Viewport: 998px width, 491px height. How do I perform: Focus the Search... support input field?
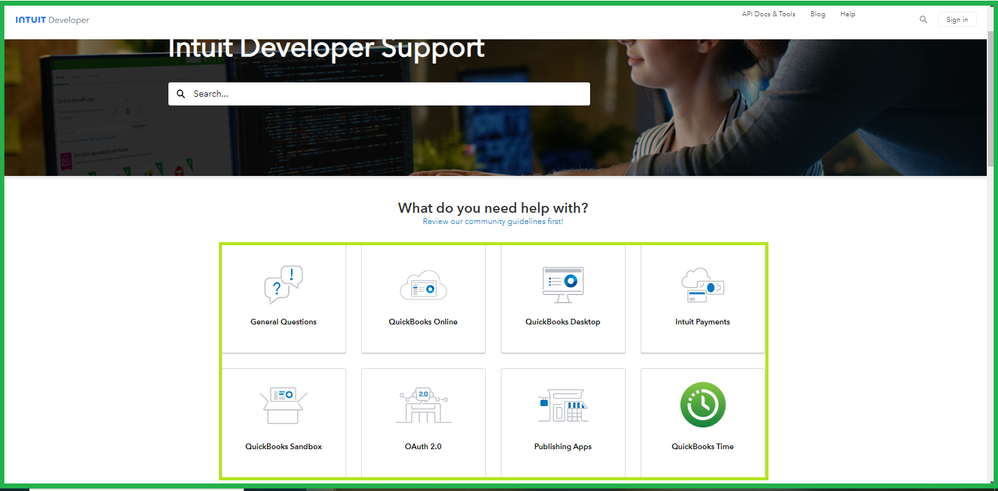379,94
